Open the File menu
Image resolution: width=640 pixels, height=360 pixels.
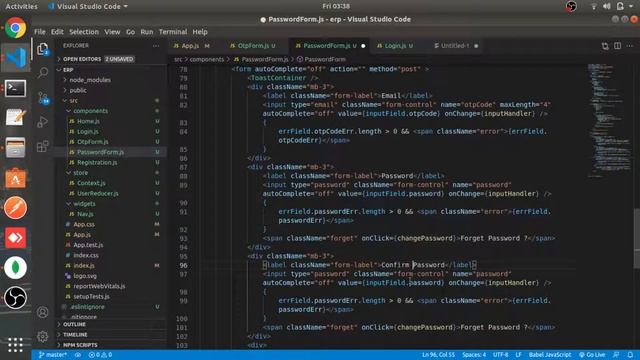click(x=40, y=32)
